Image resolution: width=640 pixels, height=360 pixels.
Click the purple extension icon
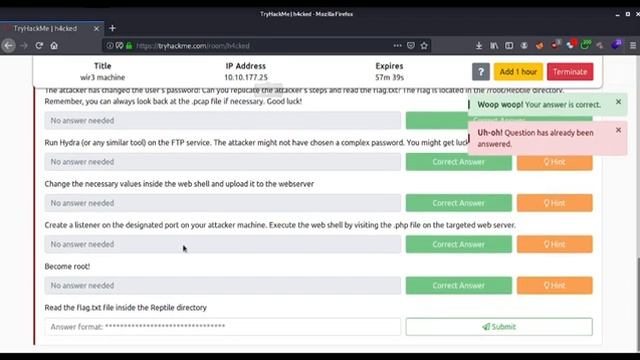(616, 44)
